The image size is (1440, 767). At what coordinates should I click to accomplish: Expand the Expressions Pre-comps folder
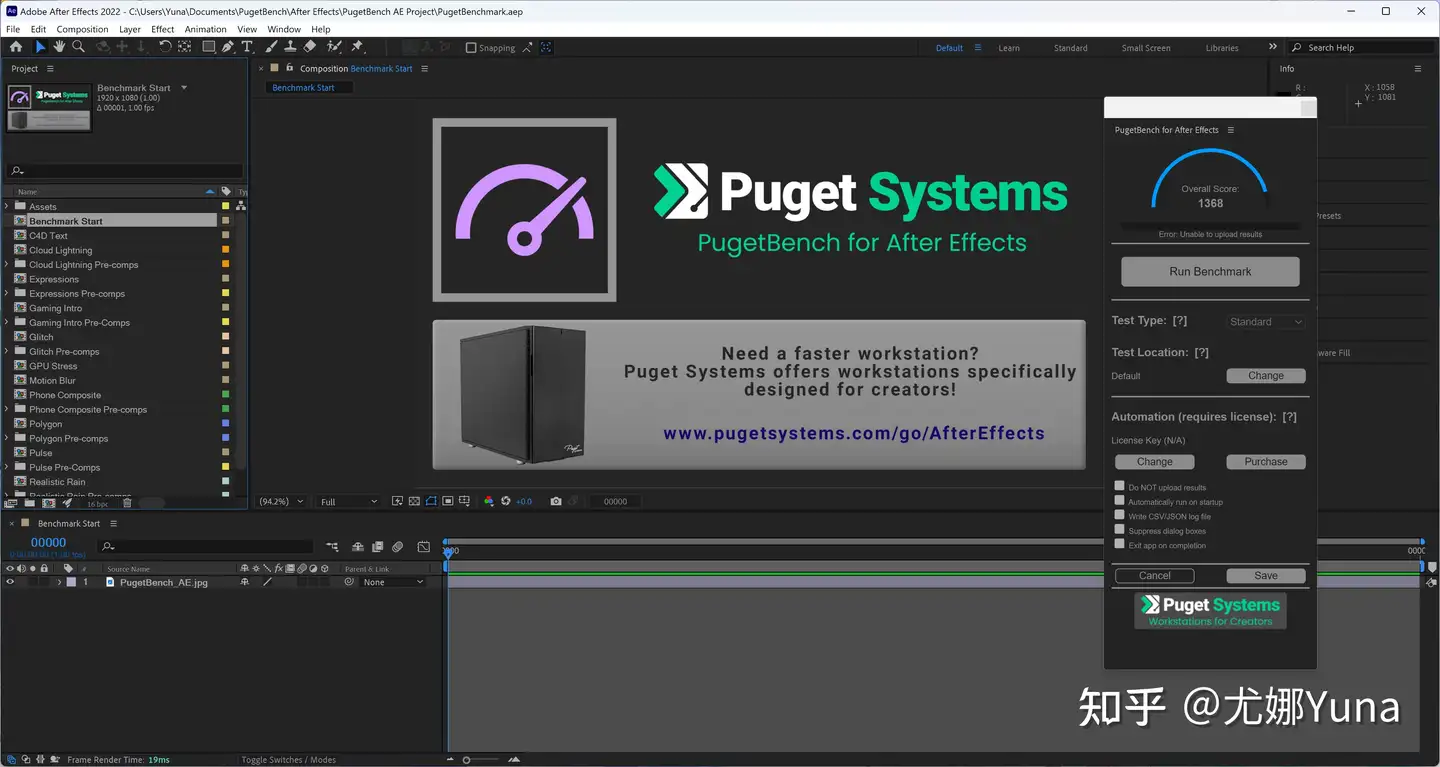tap(7, 294)
